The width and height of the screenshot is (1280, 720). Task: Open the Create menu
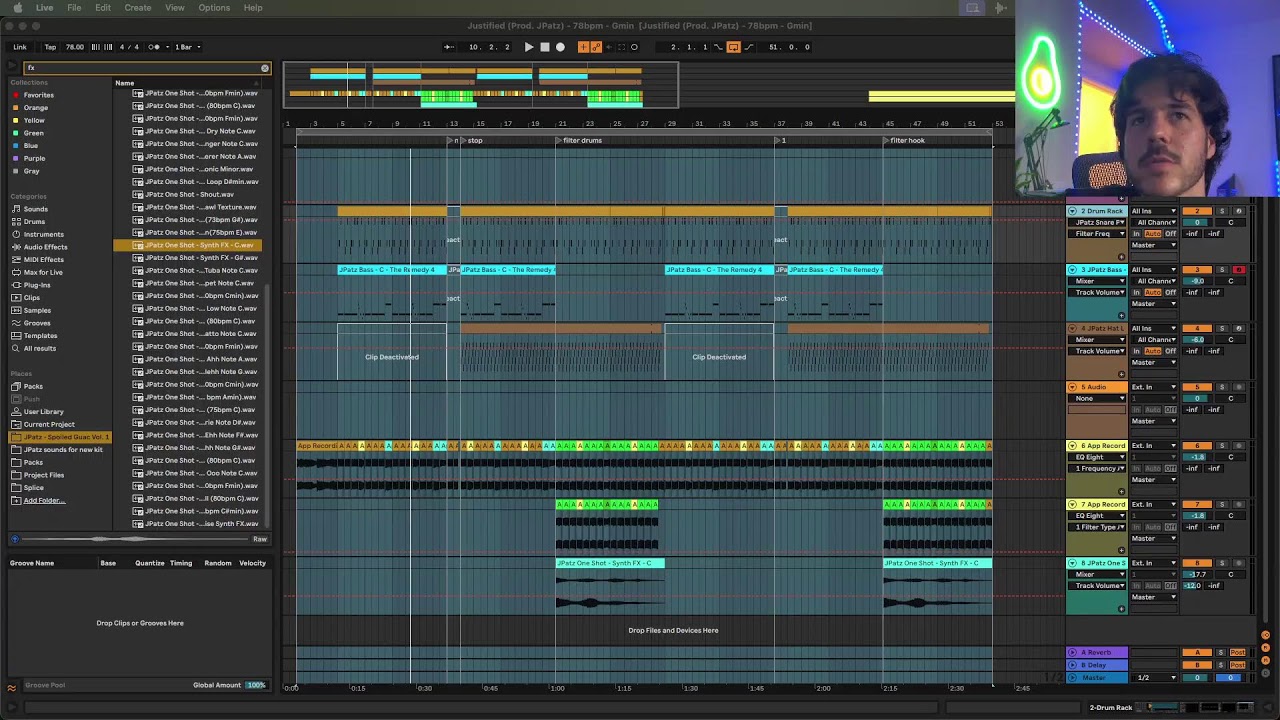[138, 8]
